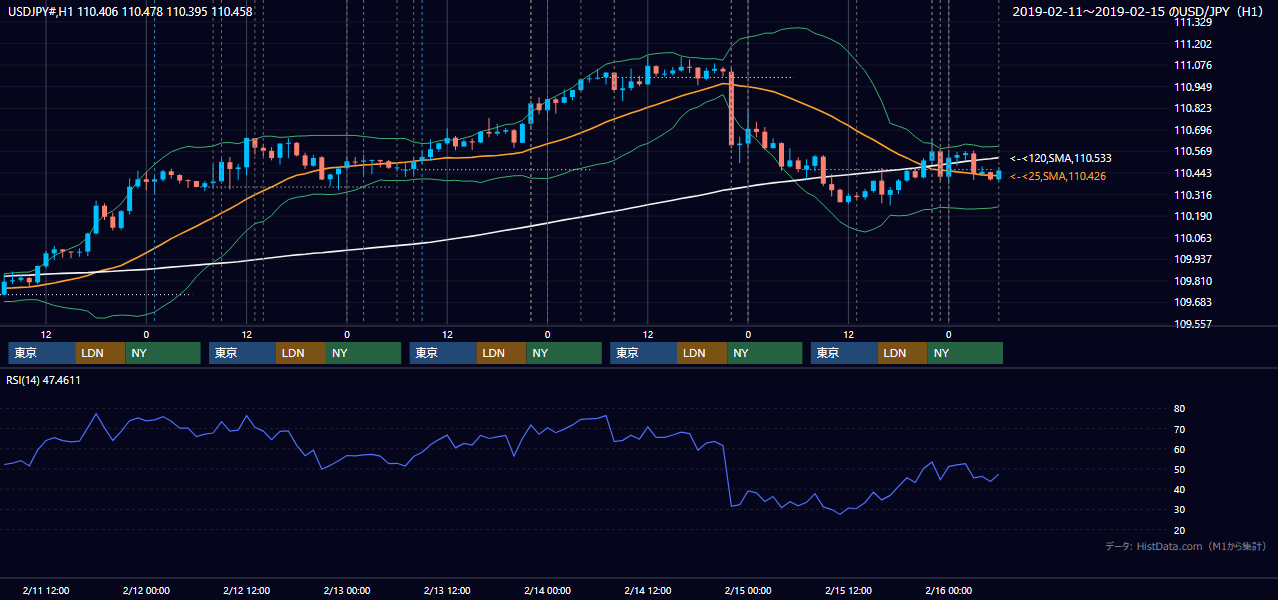Click the 2/16 00:00 date label
This screenshot has height=600, width=1278.
point(949,590)
